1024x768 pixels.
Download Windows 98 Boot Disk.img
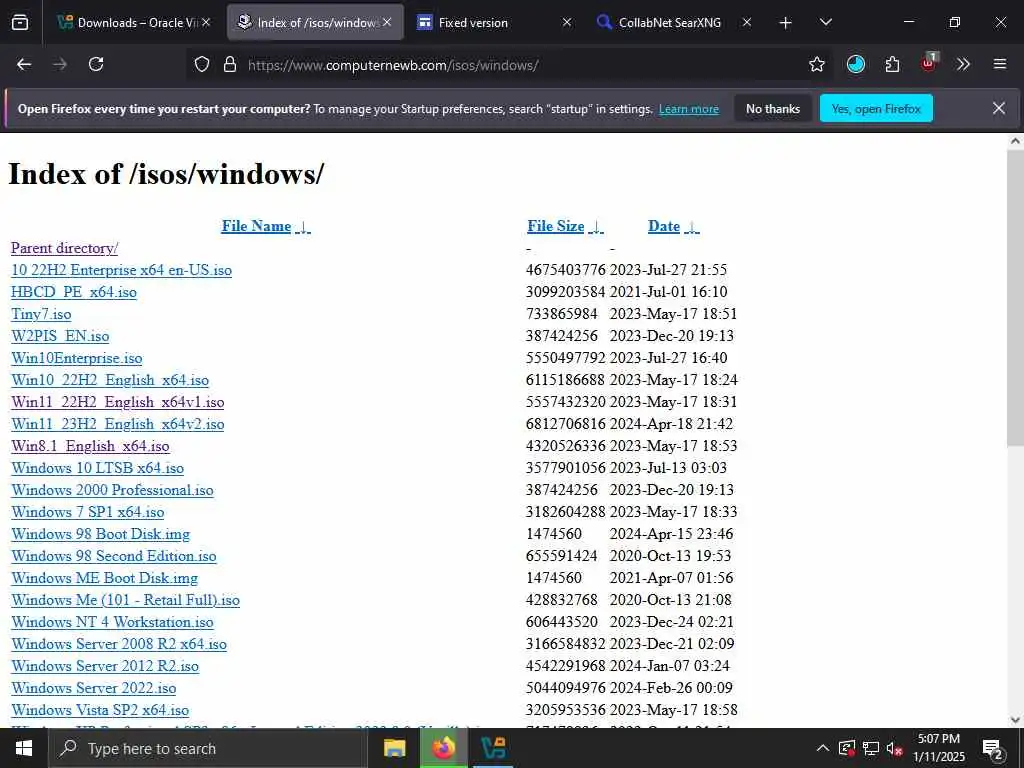pyautogui.click(x=101, y=534)
